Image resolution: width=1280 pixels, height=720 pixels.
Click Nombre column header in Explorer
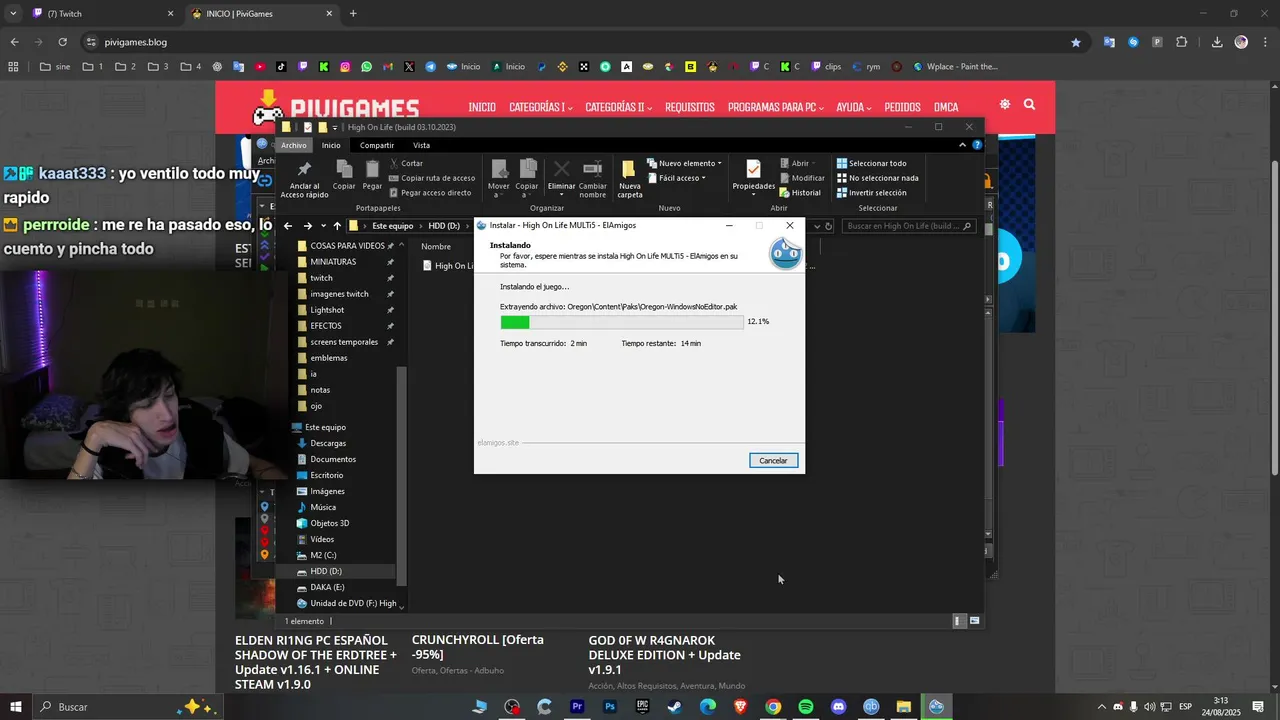436,246
